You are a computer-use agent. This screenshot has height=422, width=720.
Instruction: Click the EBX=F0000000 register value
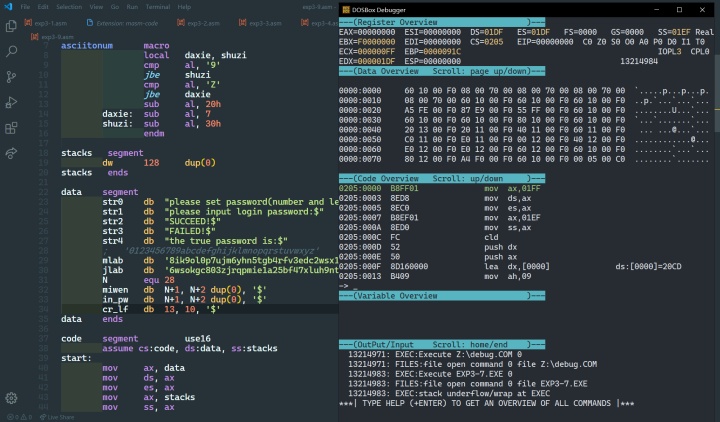[367, 42]
